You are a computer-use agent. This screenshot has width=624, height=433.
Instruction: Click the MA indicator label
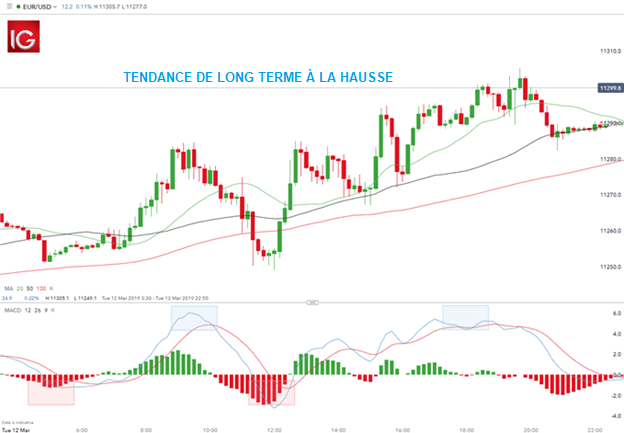(8, 288)
